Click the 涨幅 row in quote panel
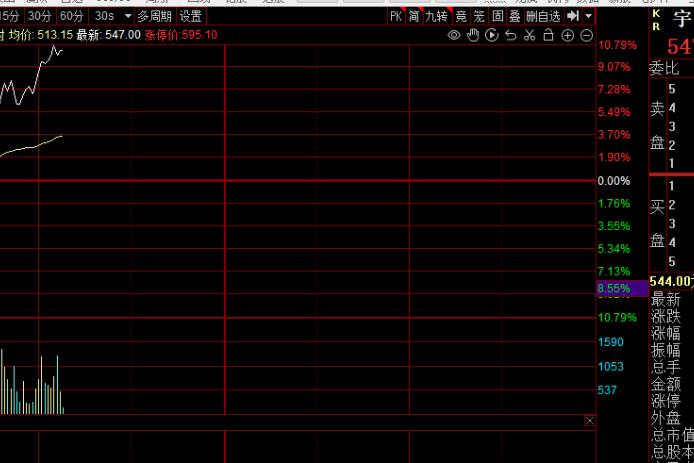Image resolution: width=694 pixels, height=463 pixels. (x=666, y=333)
